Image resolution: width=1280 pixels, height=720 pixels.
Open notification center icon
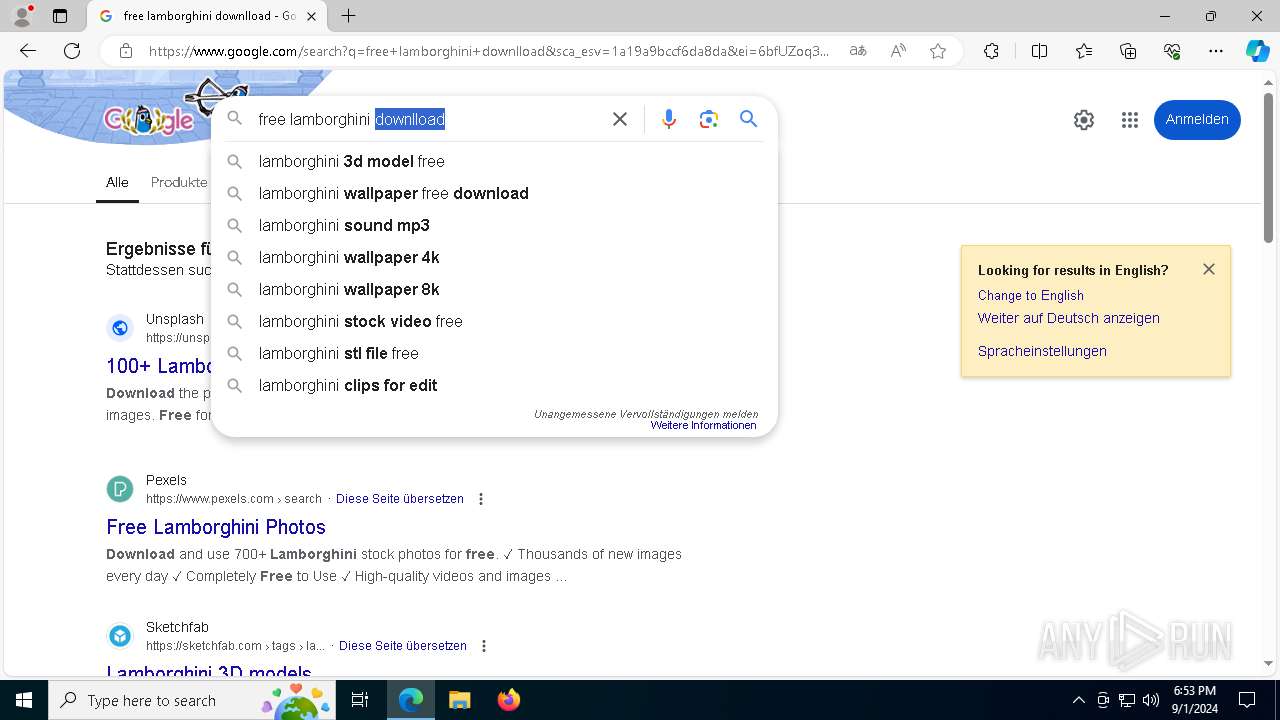[1247, 700]
